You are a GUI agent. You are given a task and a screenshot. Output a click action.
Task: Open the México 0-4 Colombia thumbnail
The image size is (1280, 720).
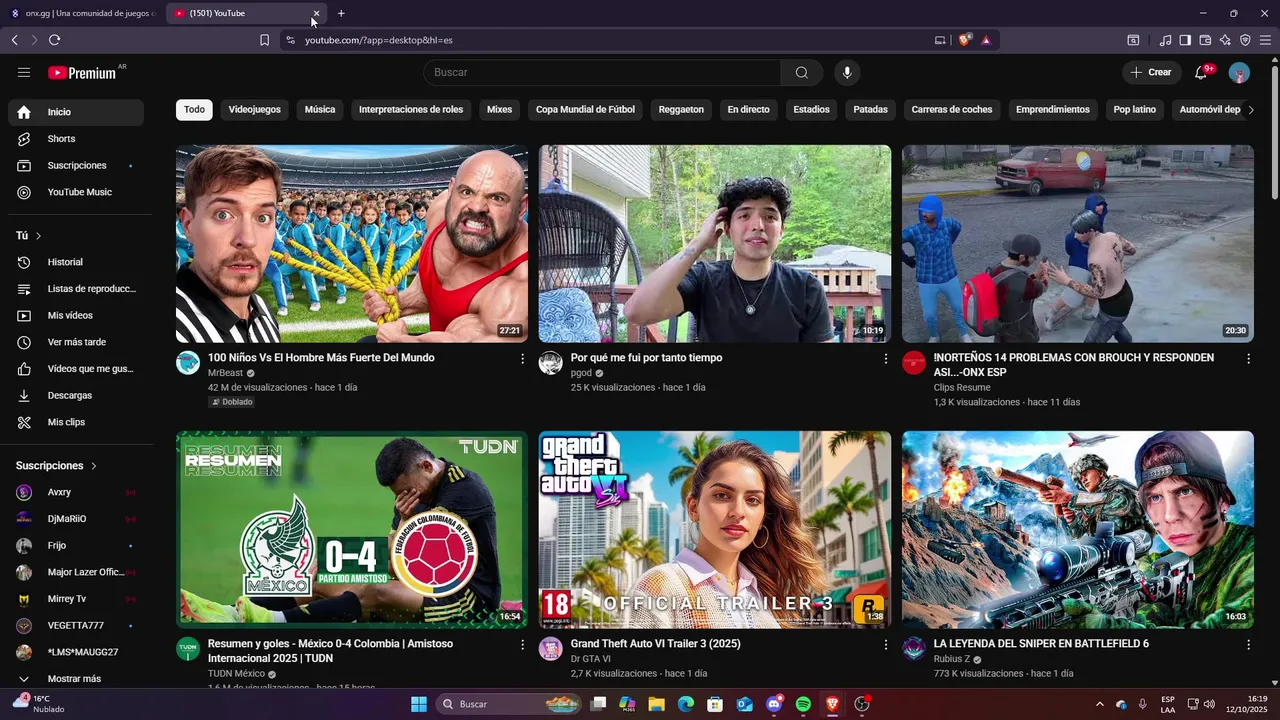(352, 529)
